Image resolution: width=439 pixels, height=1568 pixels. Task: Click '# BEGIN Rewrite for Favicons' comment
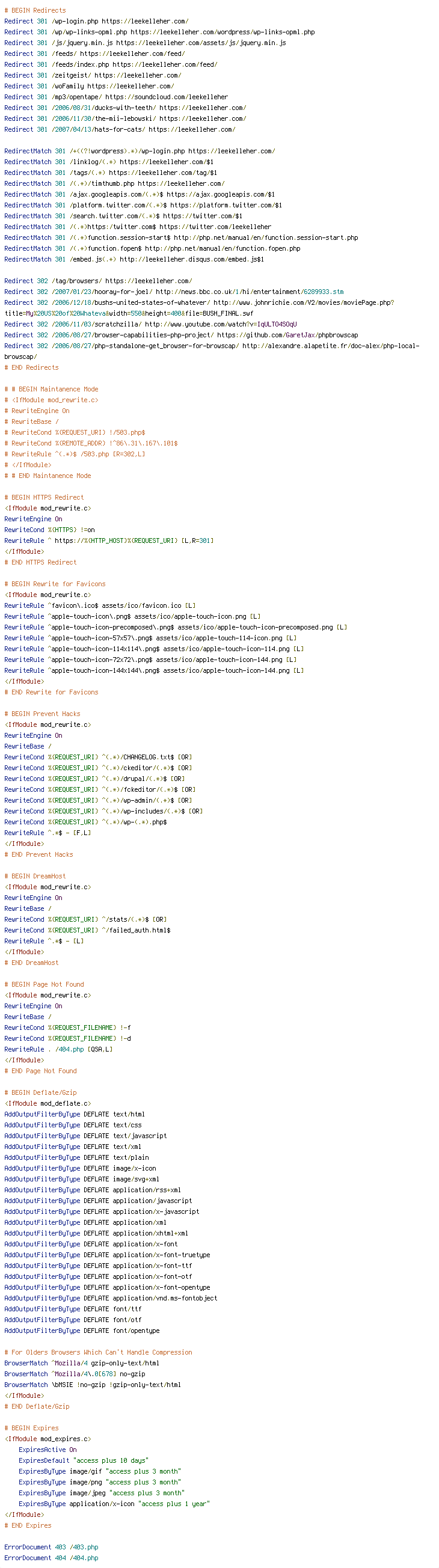(55, 584)
